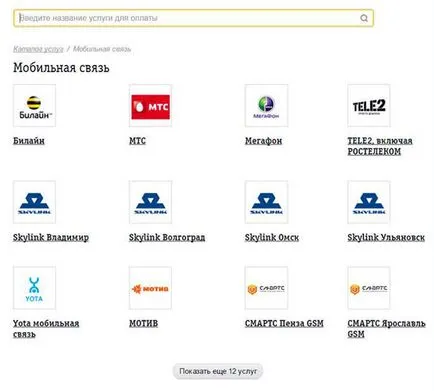The image size is (434, 391).
Task: Focus the service name search field
Action: (193, 18)
